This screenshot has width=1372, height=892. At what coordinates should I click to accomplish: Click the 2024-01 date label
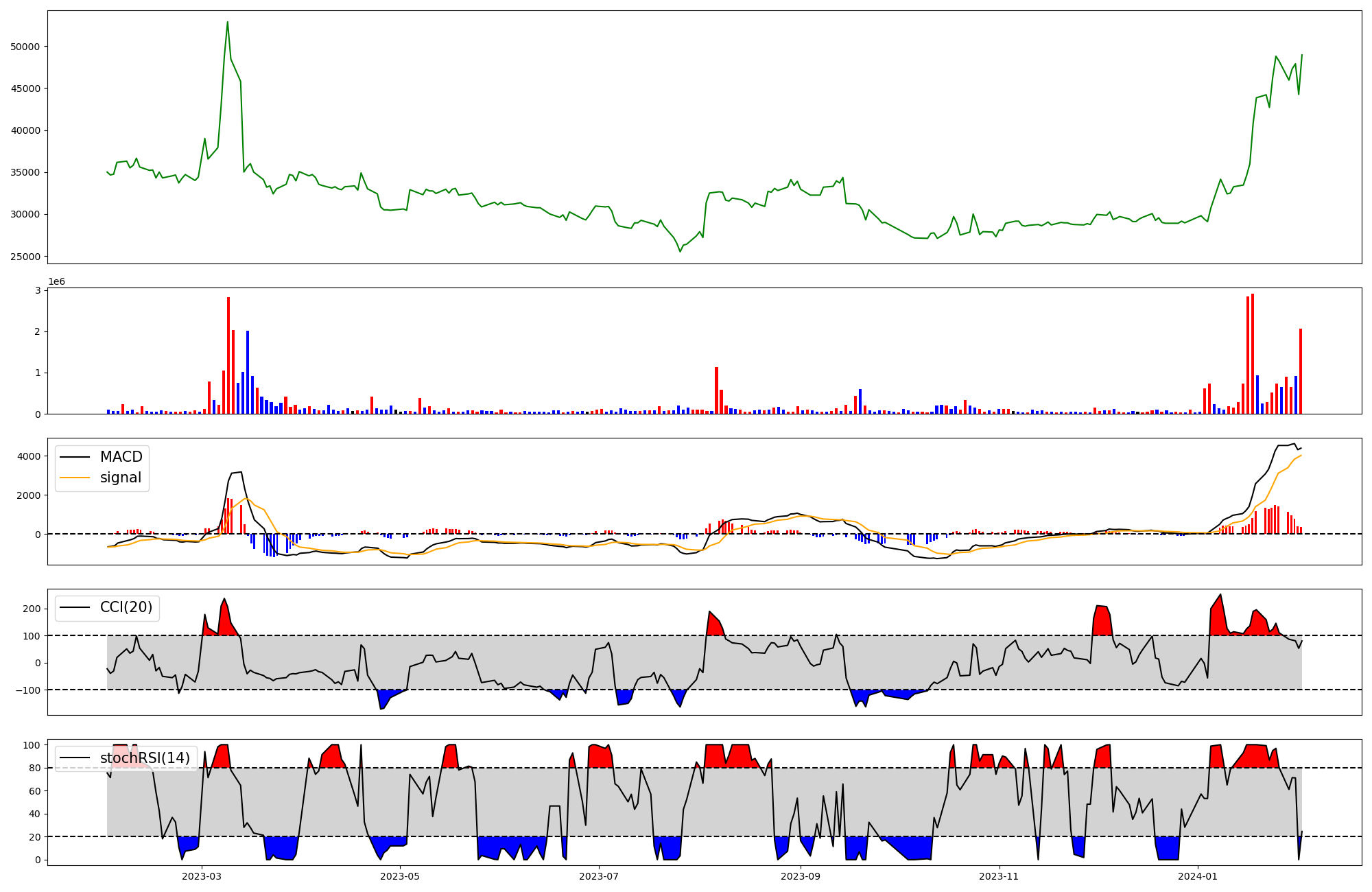click(1198, 876)
